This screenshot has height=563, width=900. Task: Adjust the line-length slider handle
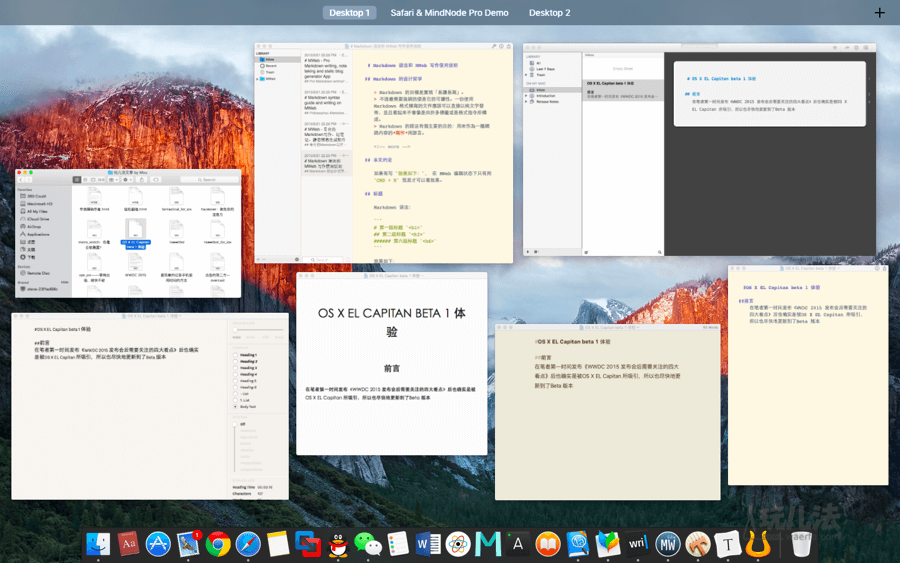click(235, 330)
